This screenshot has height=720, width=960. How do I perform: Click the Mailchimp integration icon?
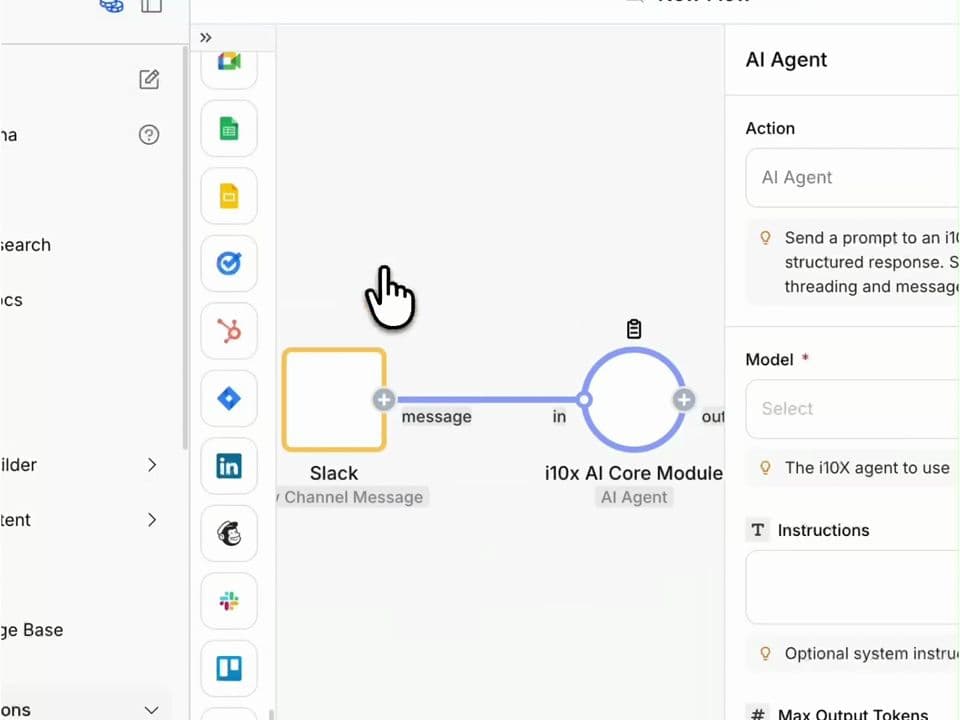point(229,533)
